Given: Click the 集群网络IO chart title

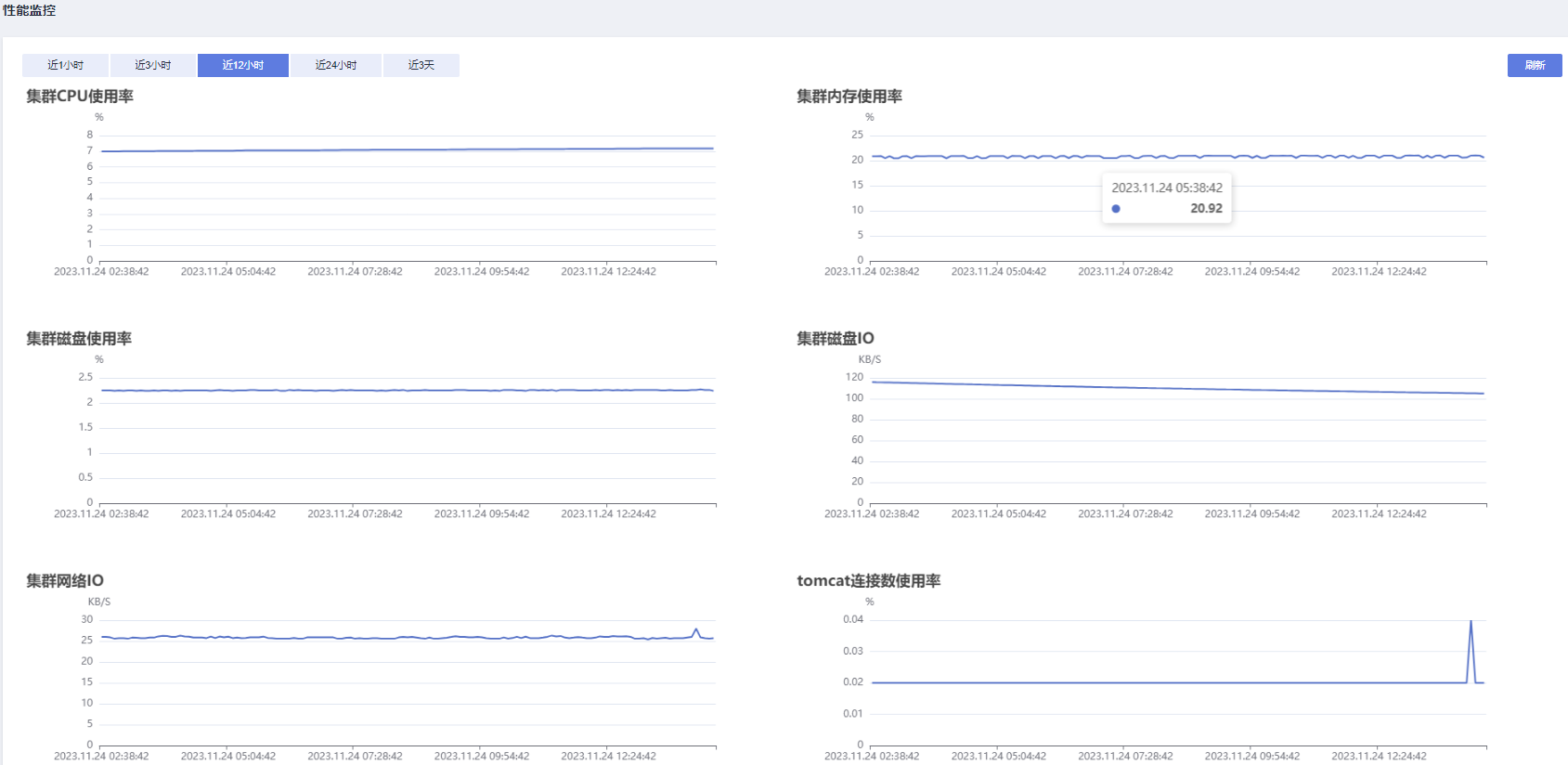Looking at the screenshot, I should [65, 581].
